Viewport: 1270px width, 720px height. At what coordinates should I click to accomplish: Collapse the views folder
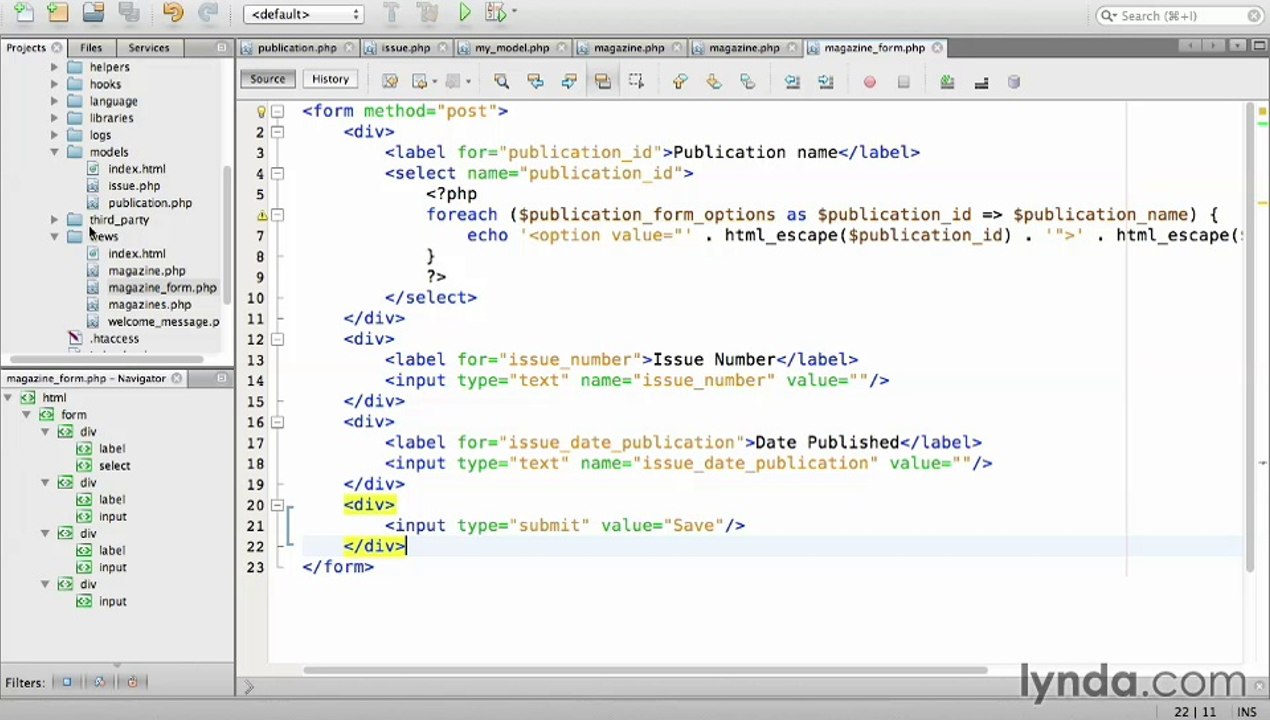click(54, 237)
